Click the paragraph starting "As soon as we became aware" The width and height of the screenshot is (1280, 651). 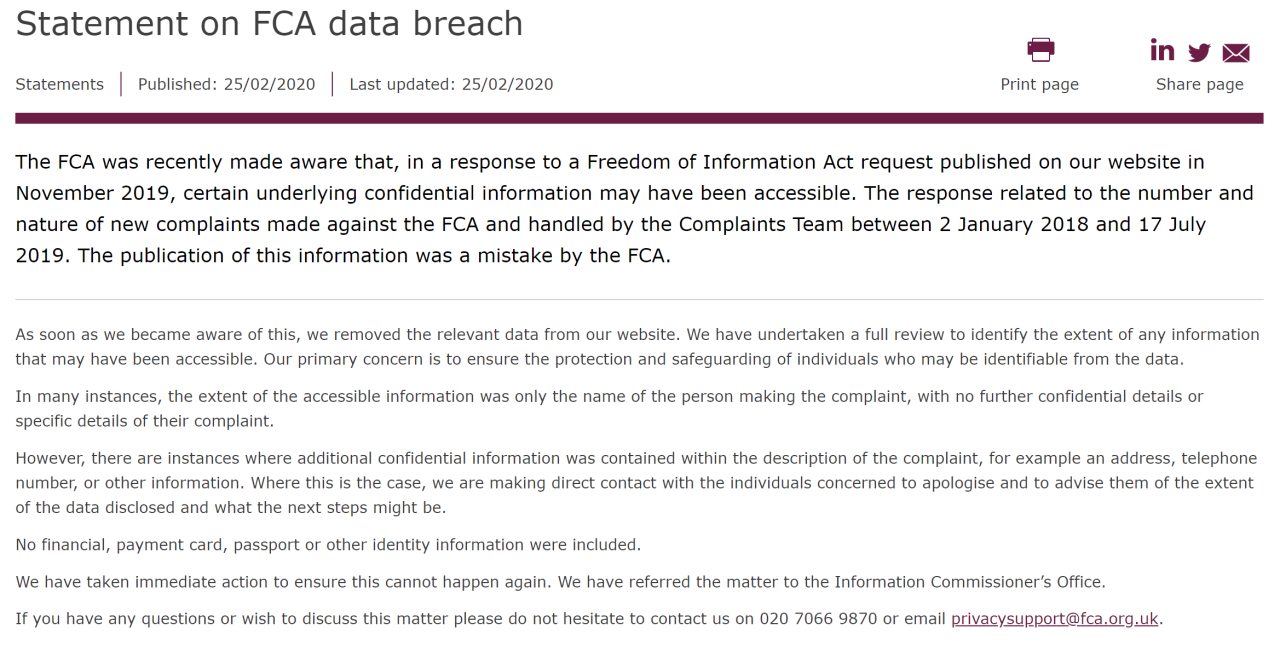637,346
